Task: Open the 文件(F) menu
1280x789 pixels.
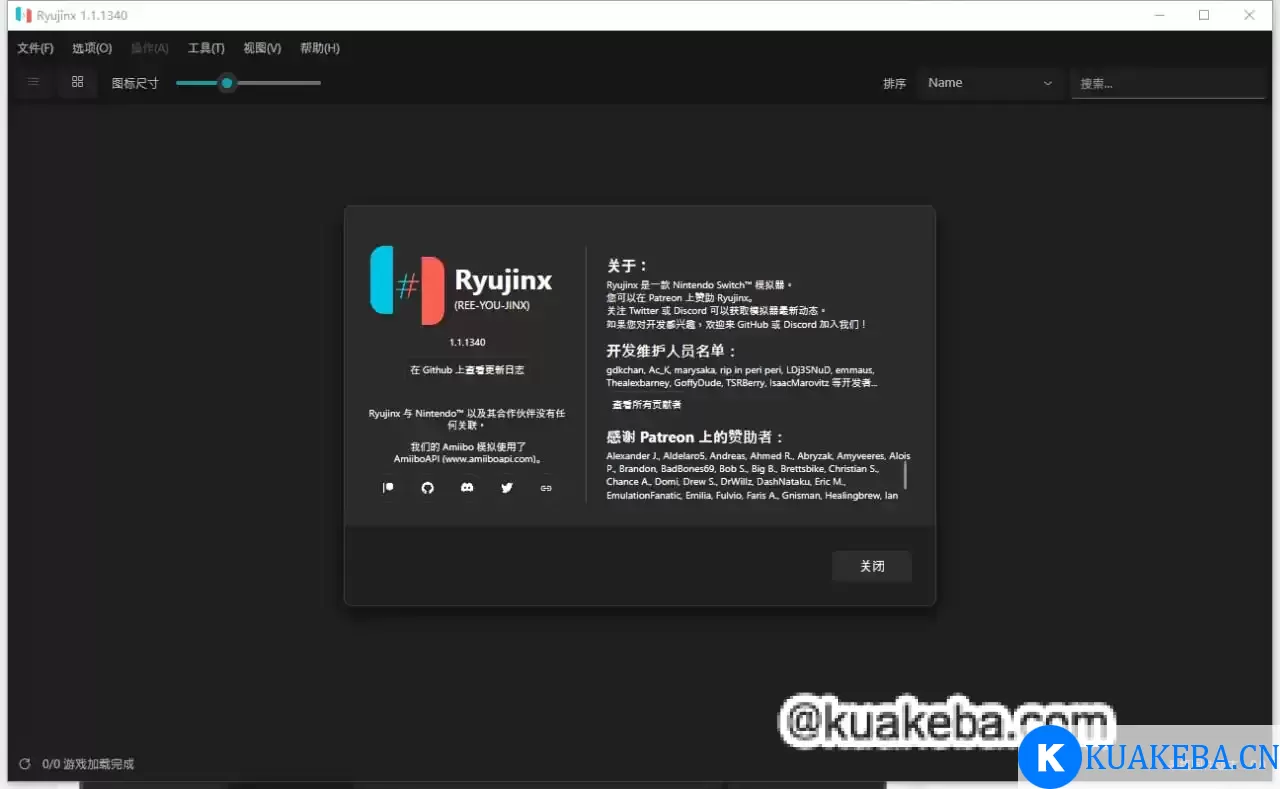Action: [x=36, y=48]
